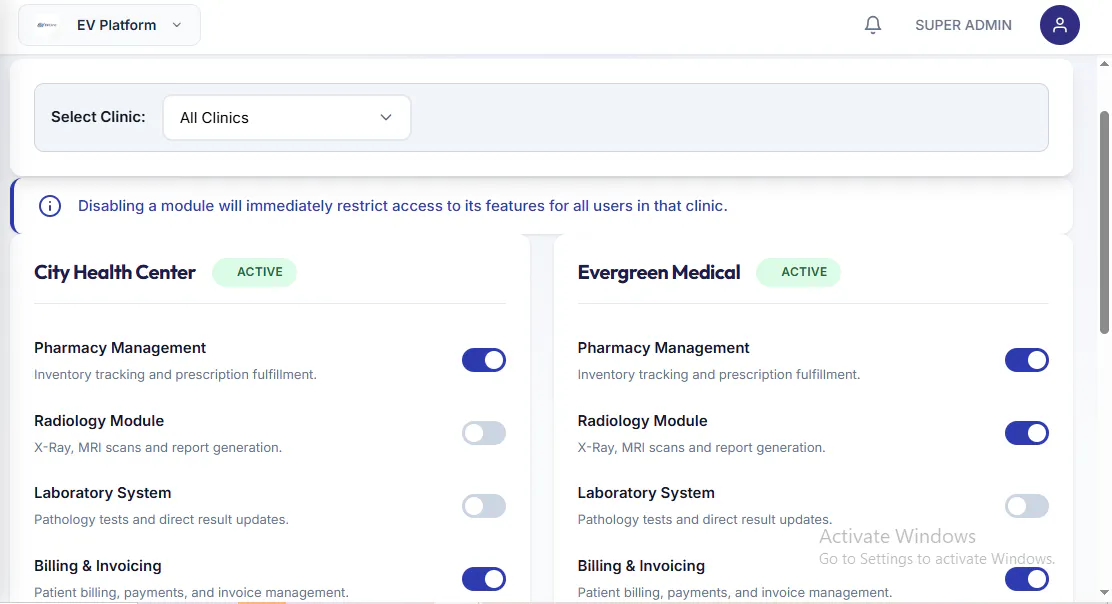The height and width of the screenshot is (604, 1112).
Task: Click City Health Center Laboratory System label
Action: (103, 493)
